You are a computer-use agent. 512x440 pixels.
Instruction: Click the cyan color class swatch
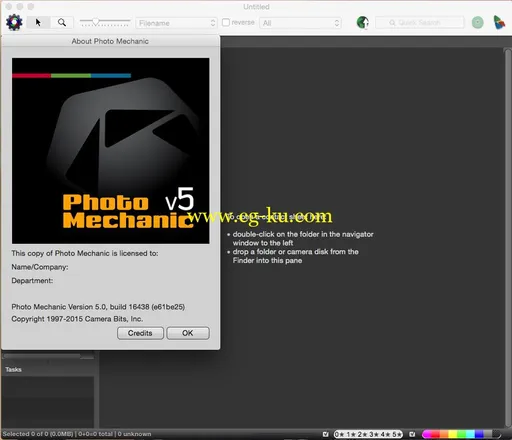(470, 434)
